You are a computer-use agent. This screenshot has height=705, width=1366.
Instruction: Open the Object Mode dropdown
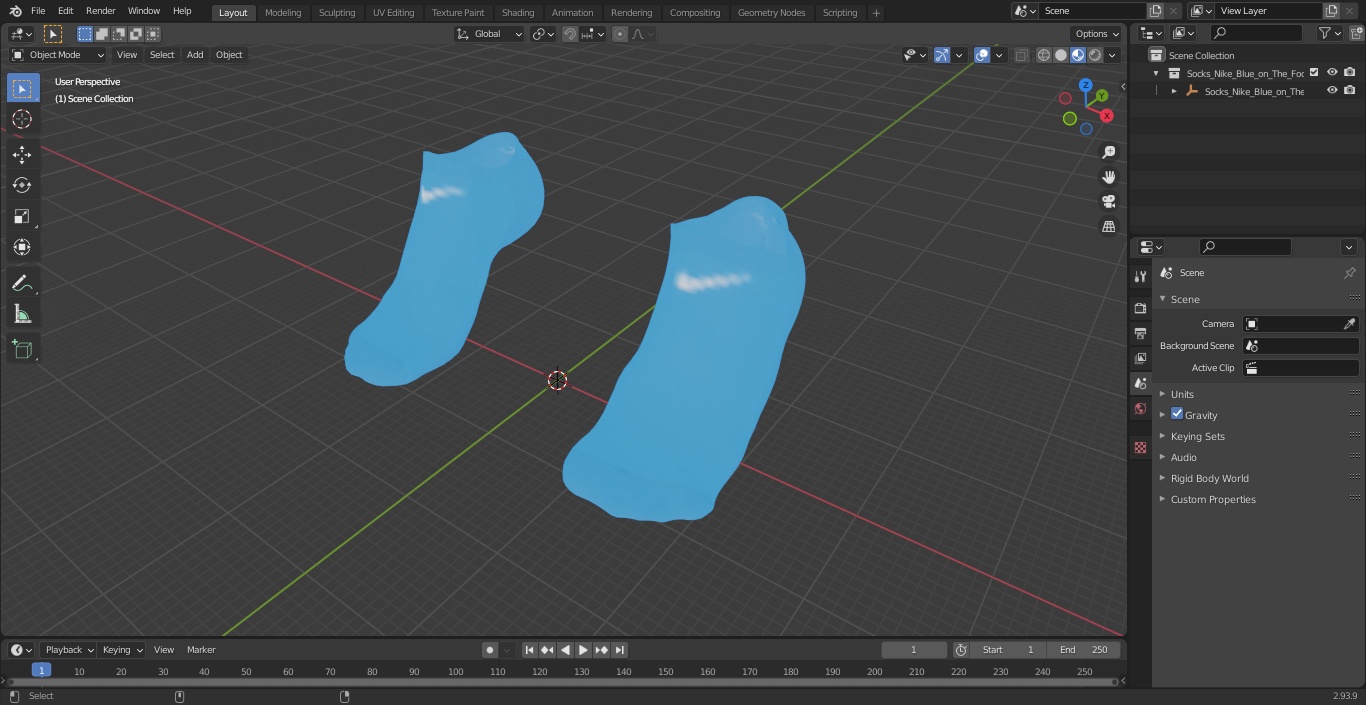(58, 55)
